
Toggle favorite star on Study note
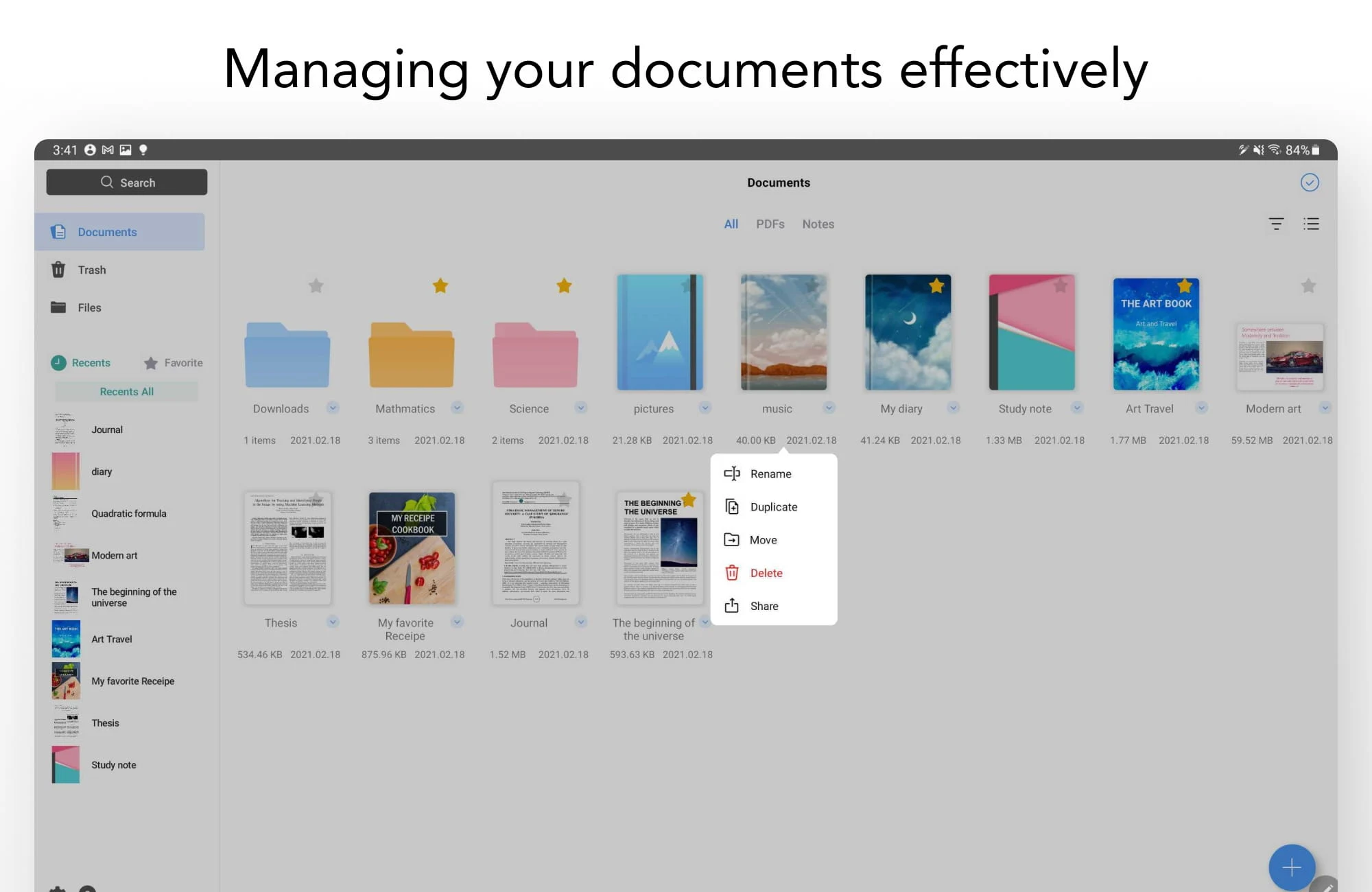1061,285
